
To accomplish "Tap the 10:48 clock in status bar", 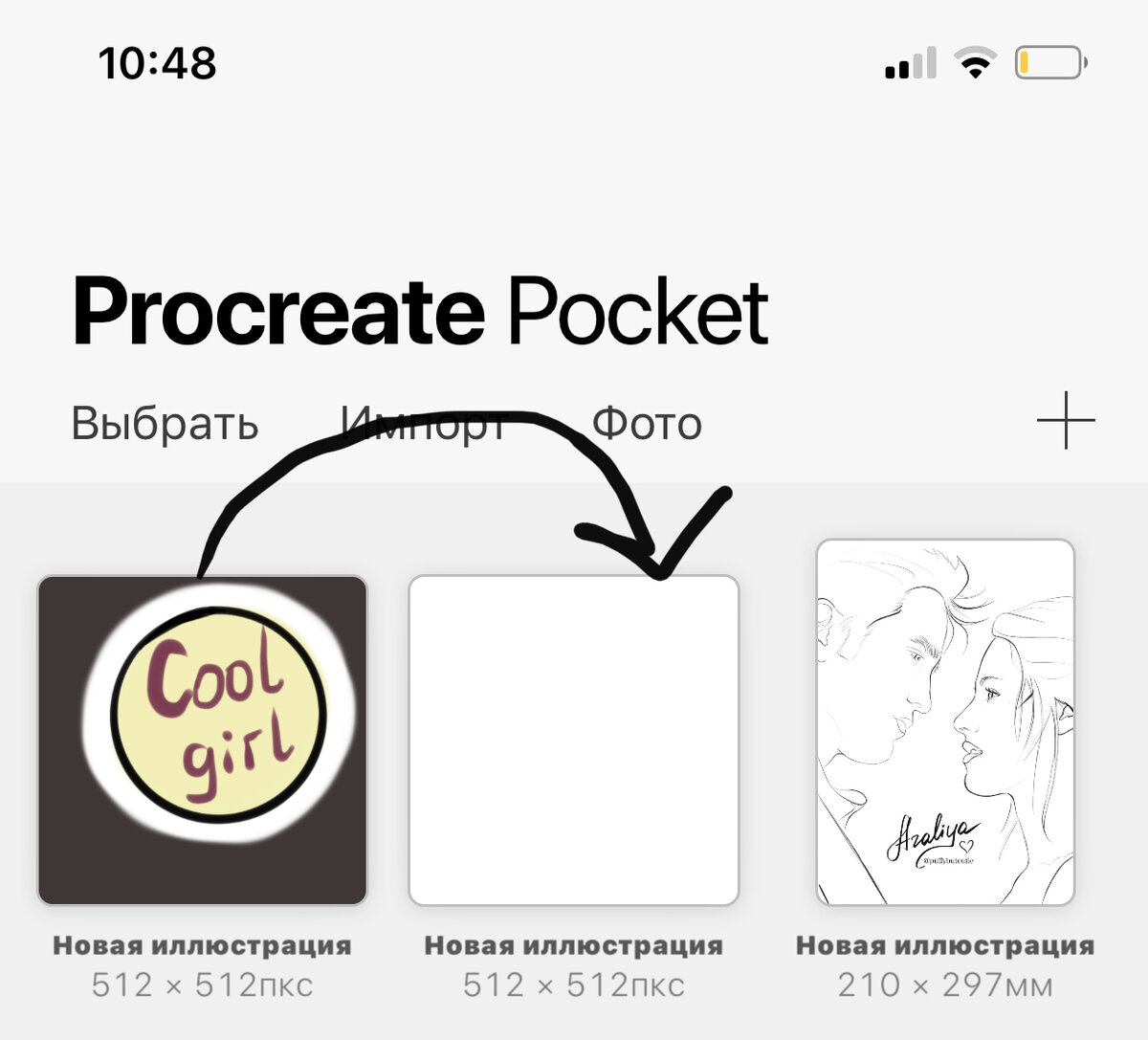I will pos(158,63).
